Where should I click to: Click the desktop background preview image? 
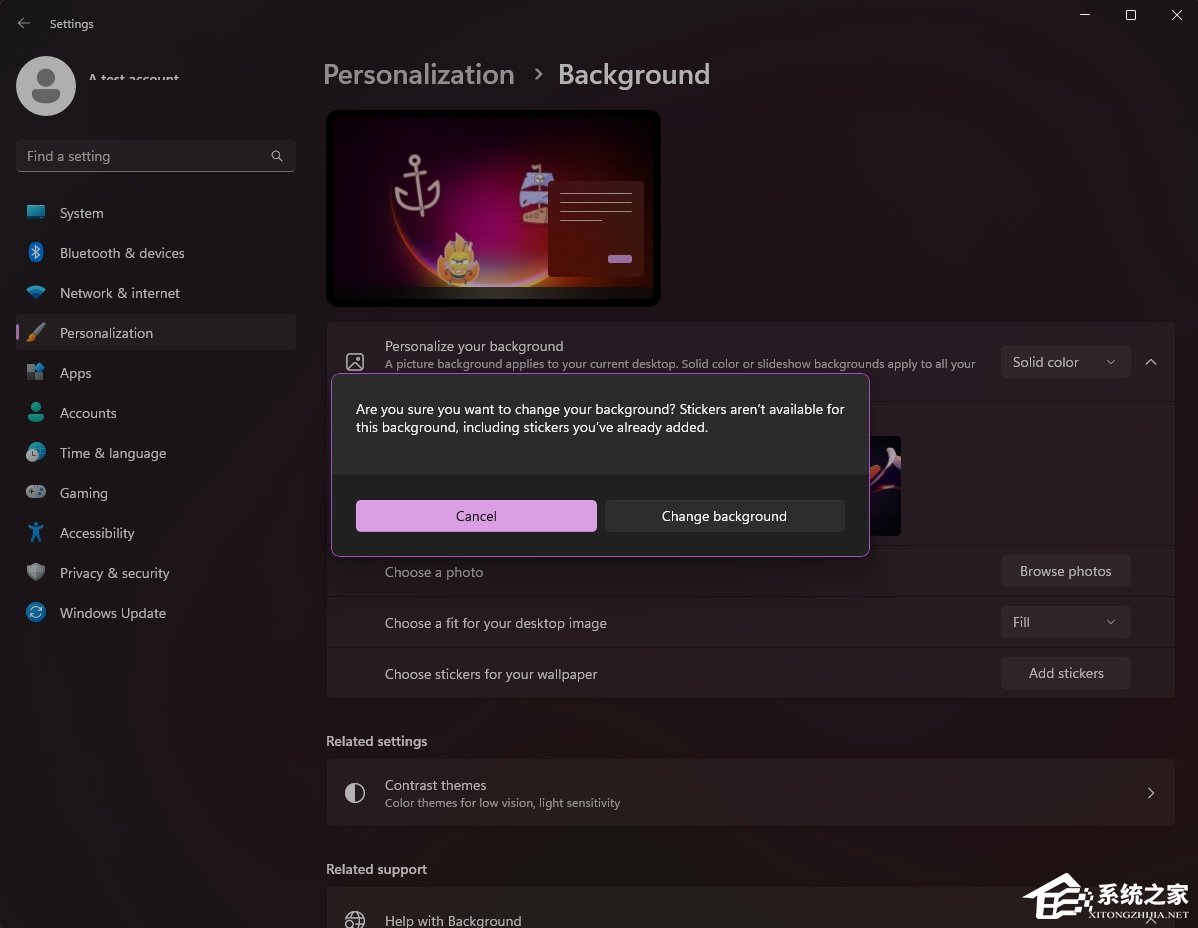[493, 209]
